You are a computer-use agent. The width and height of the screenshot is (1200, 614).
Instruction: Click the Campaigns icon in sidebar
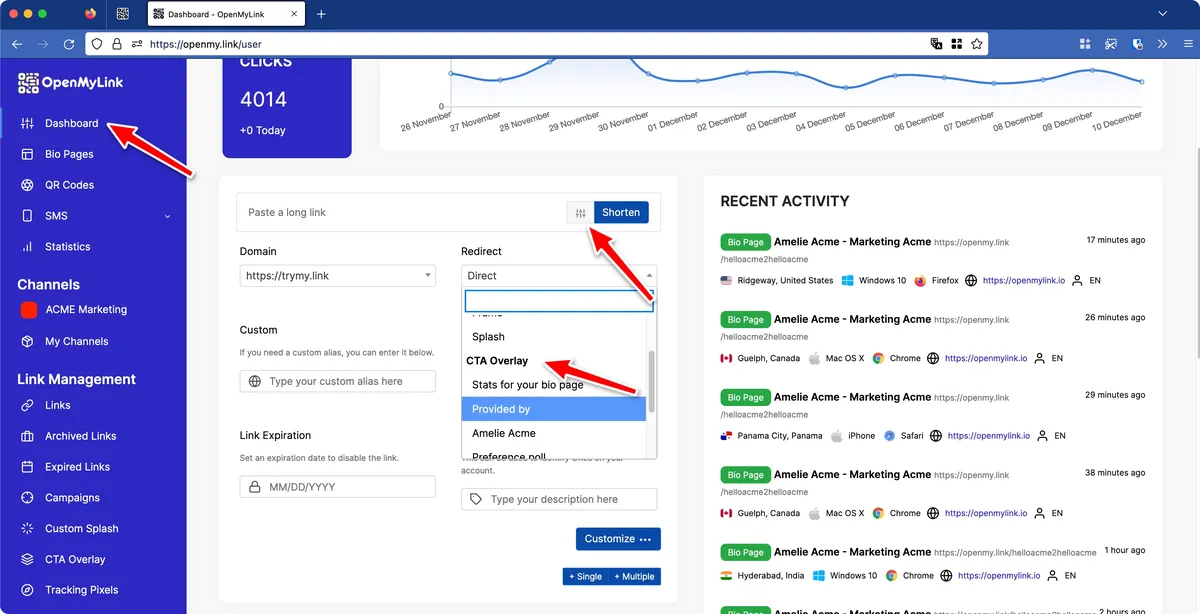point(27,498)
